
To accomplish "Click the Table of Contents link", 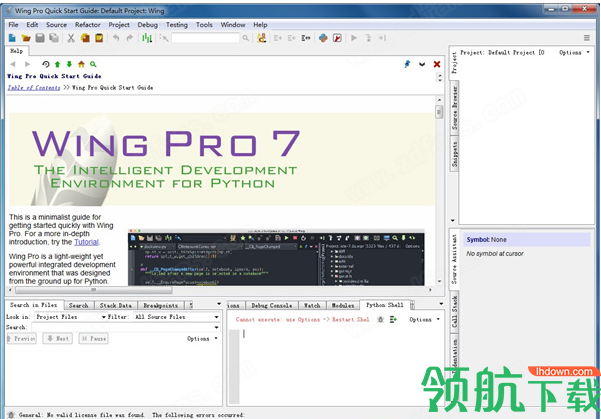I will 34,88.
